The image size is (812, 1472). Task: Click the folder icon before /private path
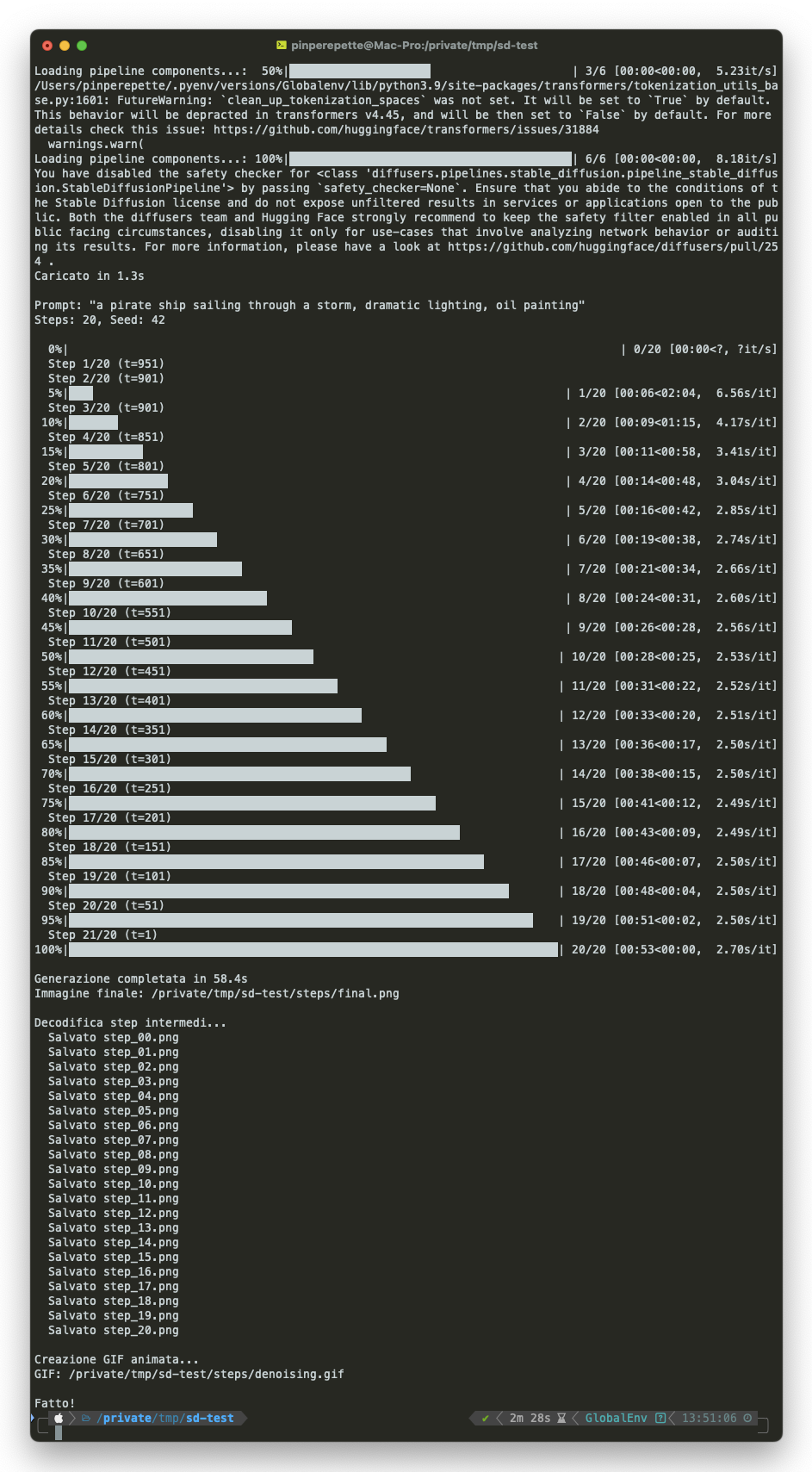coord(86,1418)
